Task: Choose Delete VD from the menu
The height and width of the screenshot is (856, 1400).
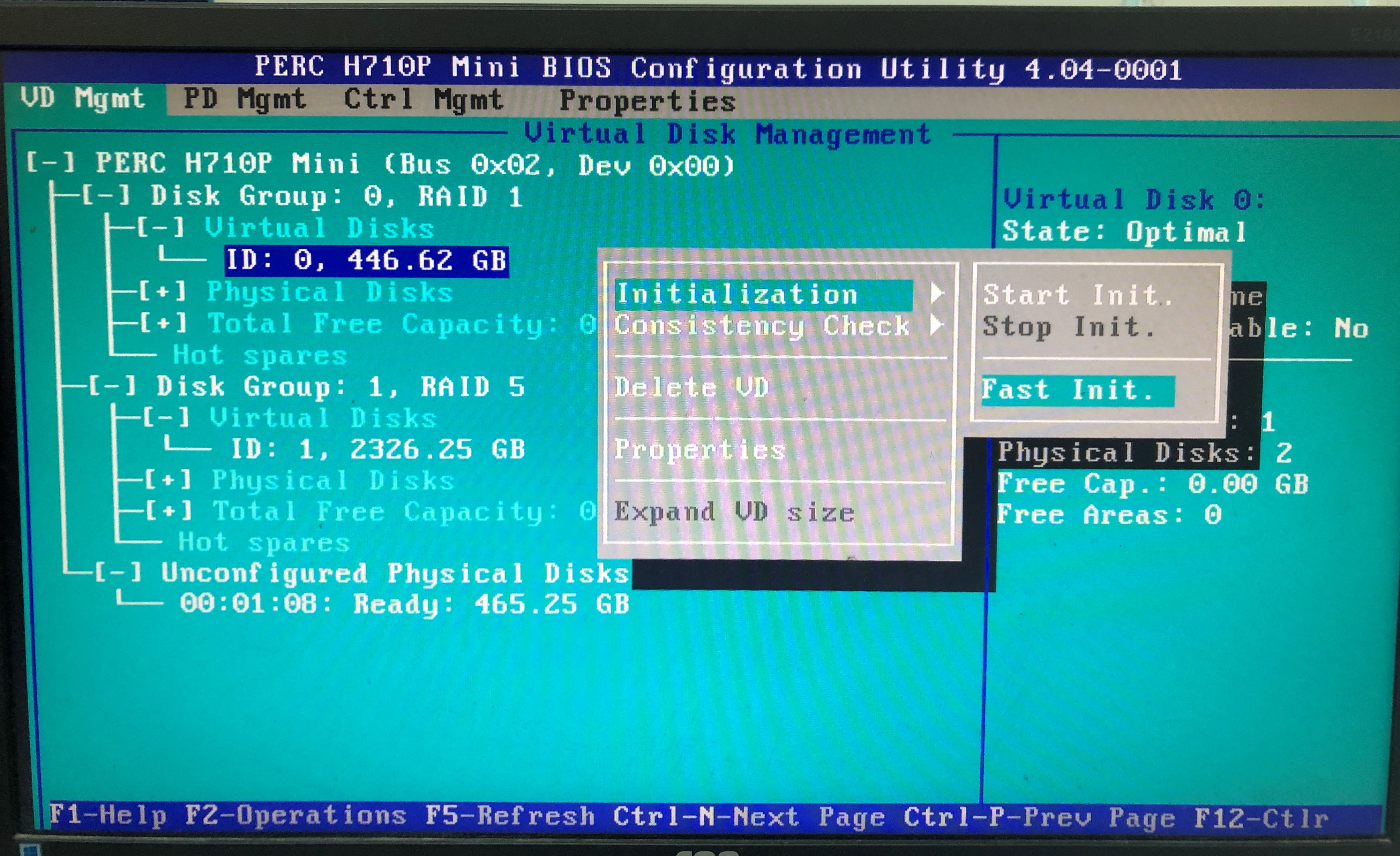Action: [x=691, y=388]
